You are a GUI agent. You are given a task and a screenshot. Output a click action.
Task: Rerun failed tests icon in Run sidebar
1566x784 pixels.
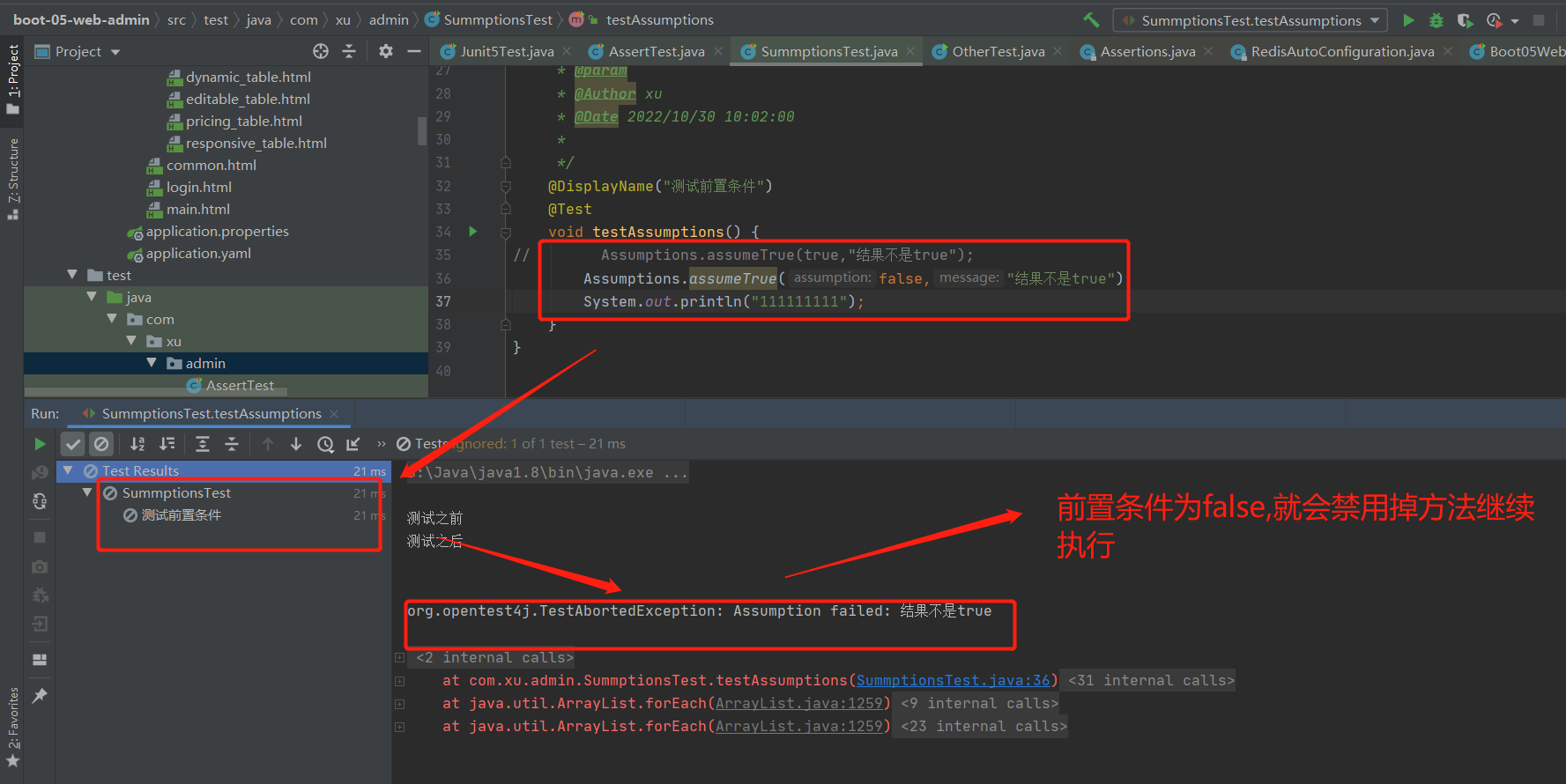[x=40, y=473]
